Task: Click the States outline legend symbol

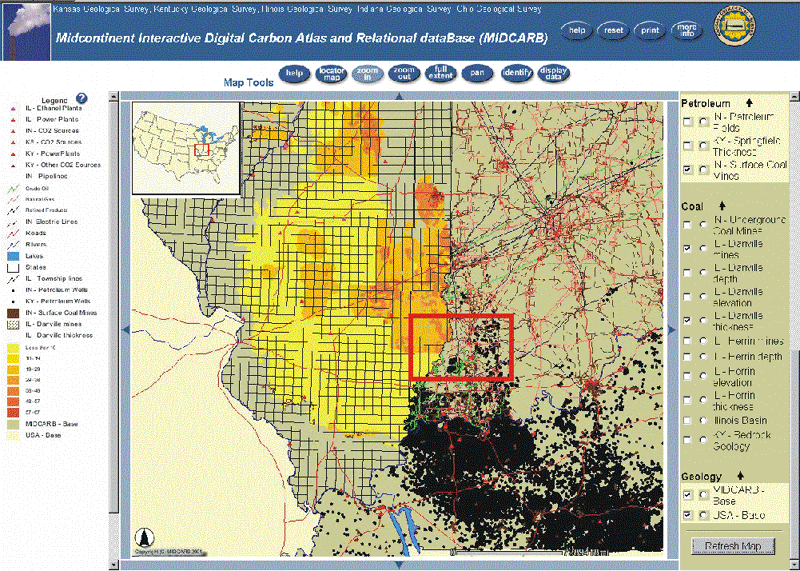Action: 13,267
